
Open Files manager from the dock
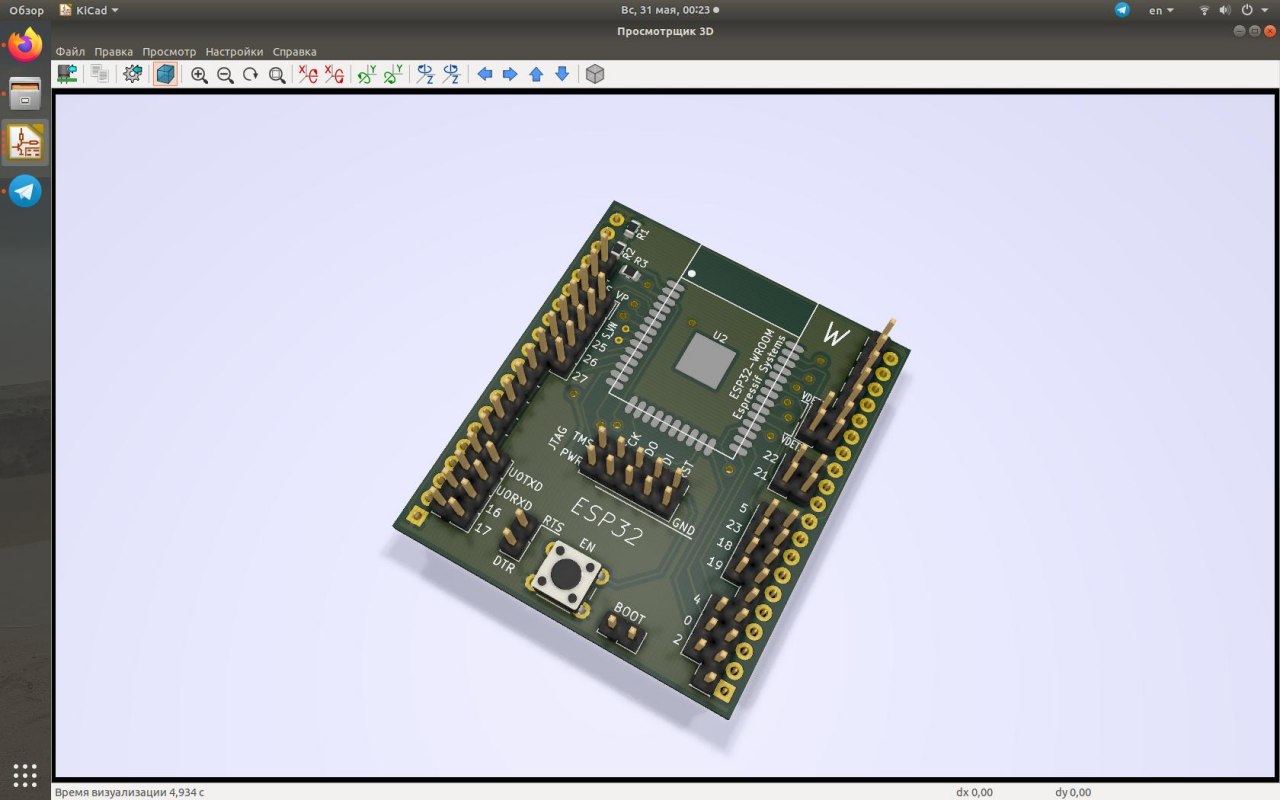[25, 95]
